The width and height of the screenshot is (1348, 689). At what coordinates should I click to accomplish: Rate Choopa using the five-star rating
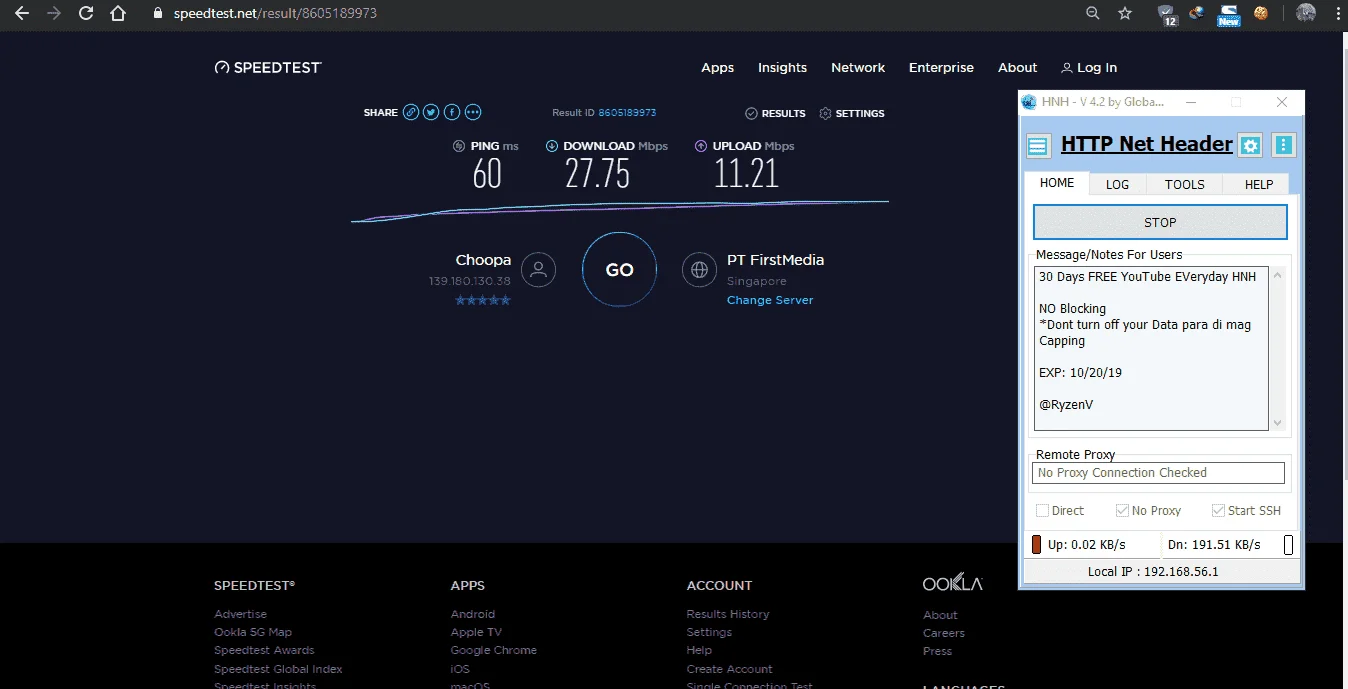click(x=483, y=300)
